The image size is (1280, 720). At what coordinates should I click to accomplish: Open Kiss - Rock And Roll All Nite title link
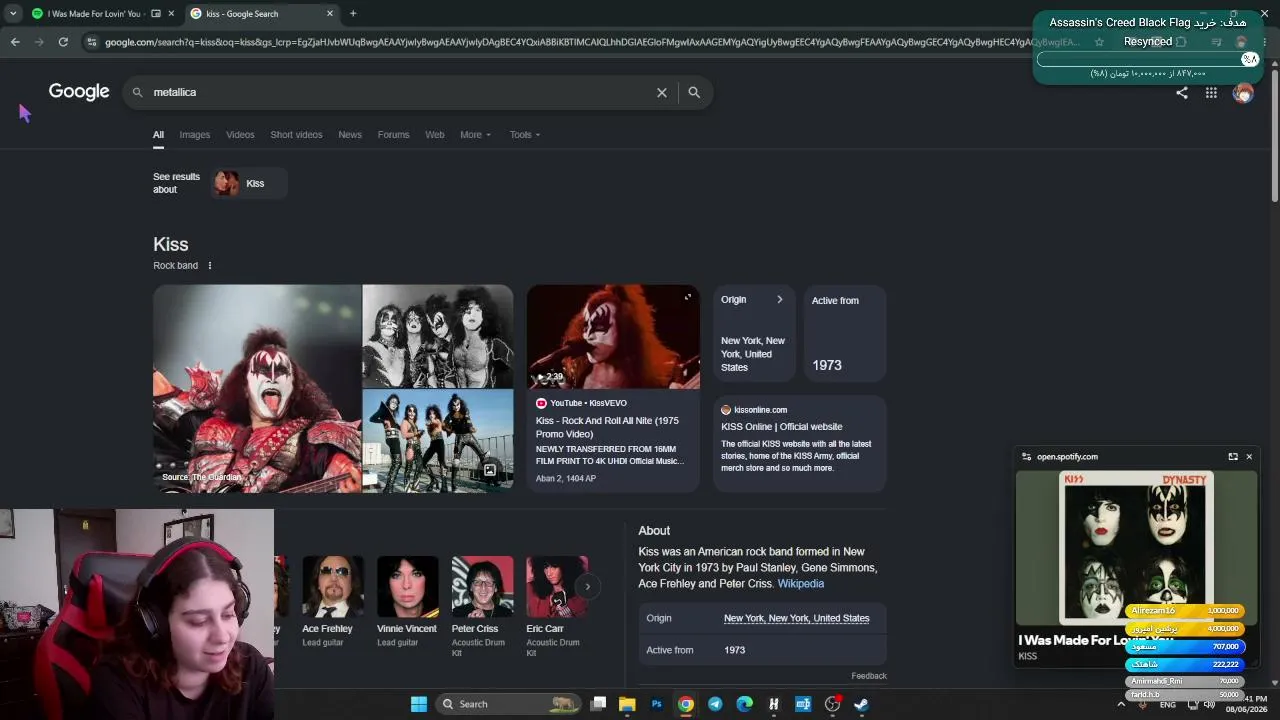[607, 427]
